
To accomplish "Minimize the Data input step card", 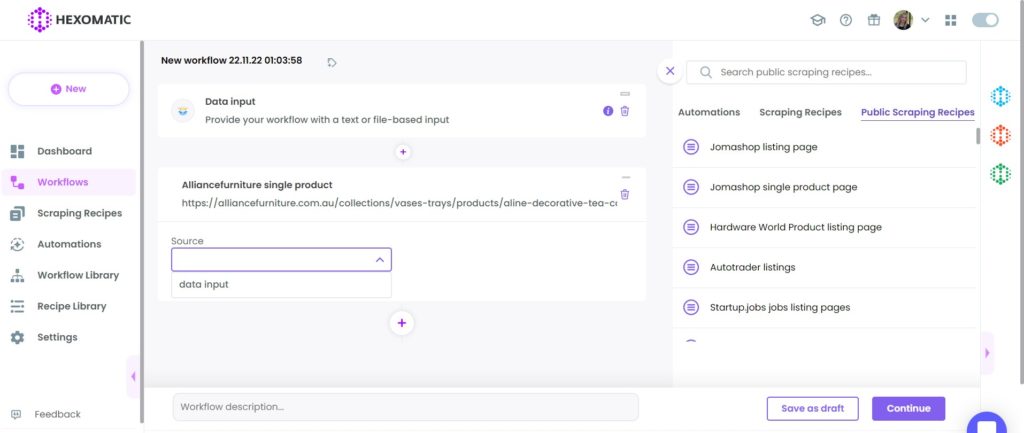I will click(x=625, y=94).
